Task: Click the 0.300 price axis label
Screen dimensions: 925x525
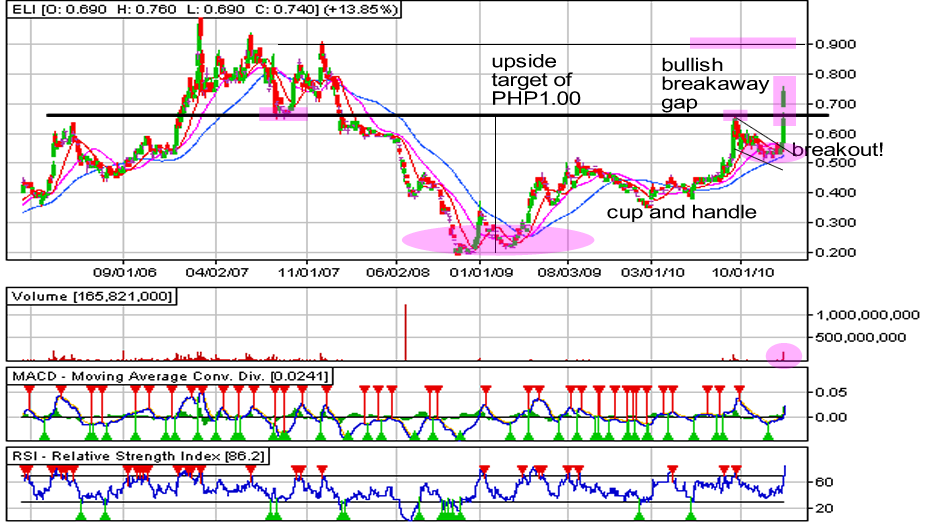Action: click(x=835, y=223)
